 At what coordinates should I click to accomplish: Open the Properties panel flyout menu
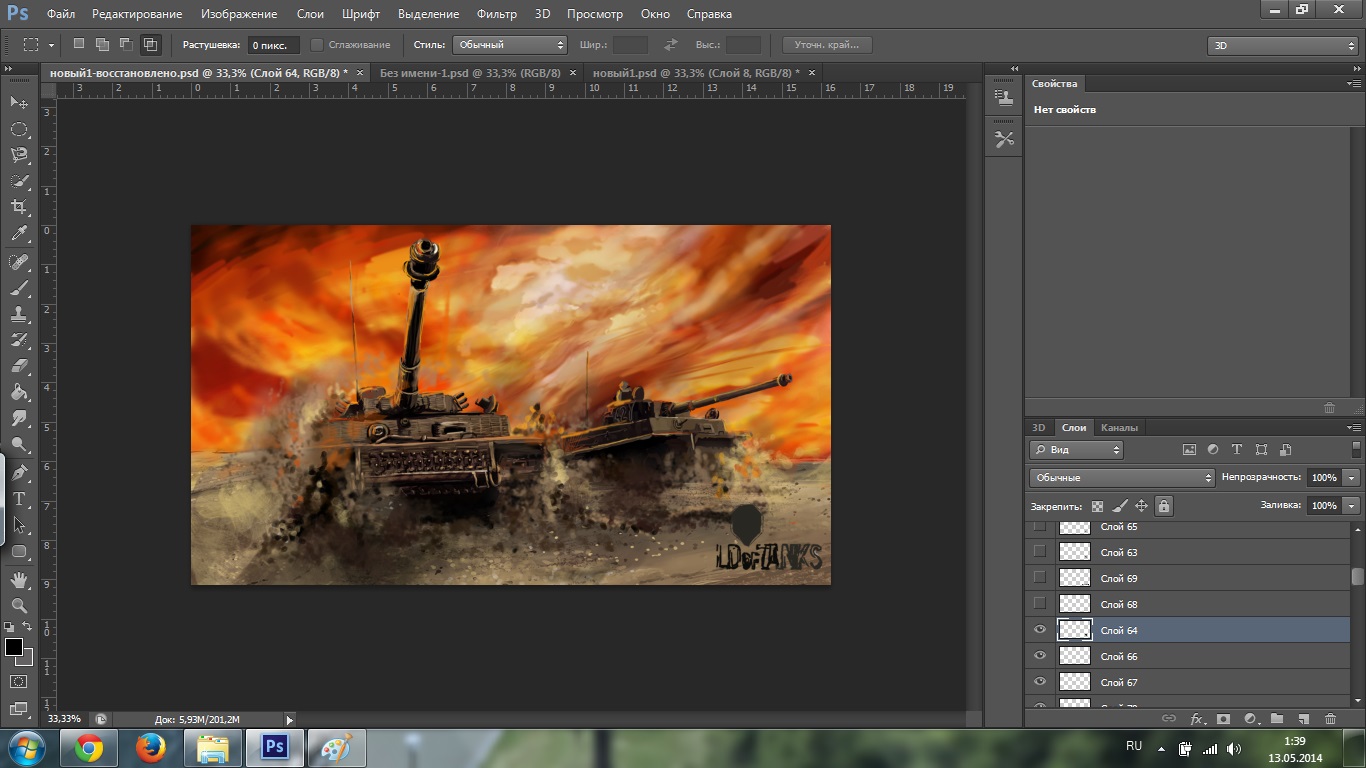tap(1354, 84)
